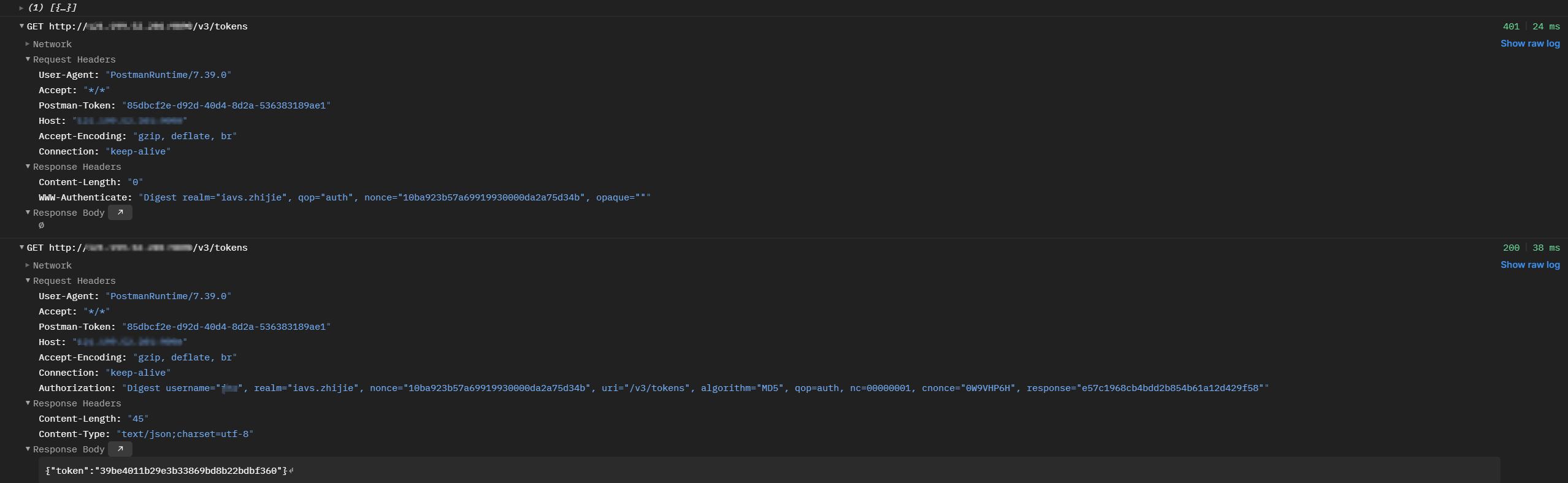Click the Authorization Digest header value
Image resolution: width=1568 pixels, height=483 pixels.
695,388
